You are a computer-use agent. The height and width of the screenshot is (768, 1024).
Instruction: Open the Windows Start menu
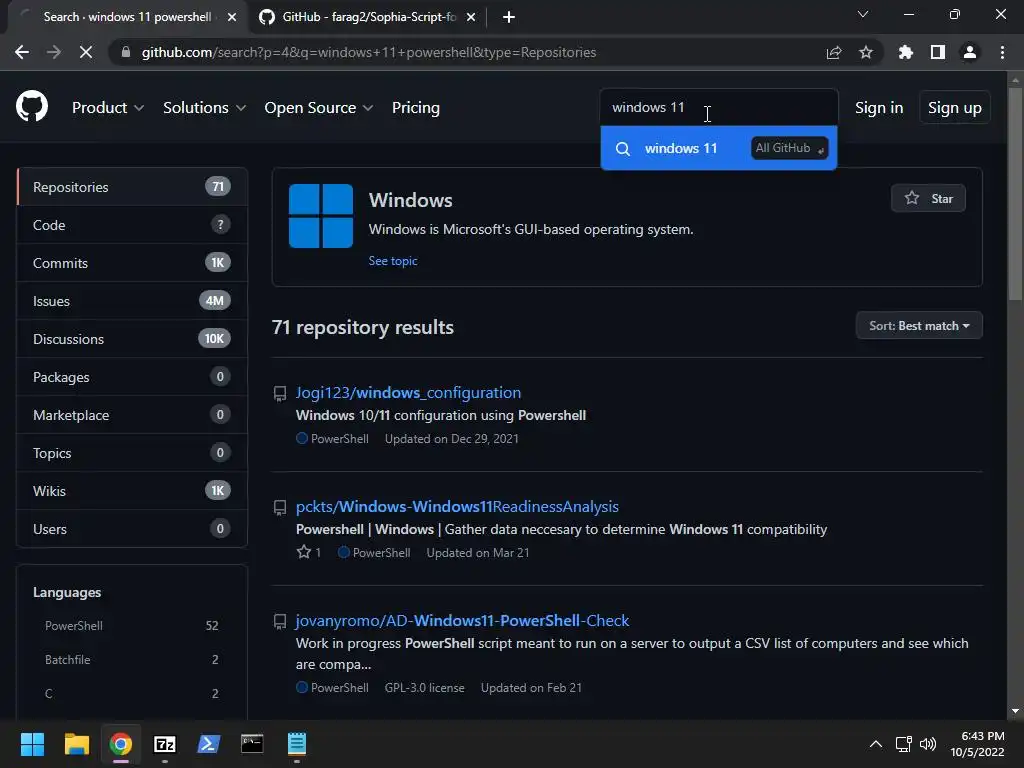click(x=32, y=743)
